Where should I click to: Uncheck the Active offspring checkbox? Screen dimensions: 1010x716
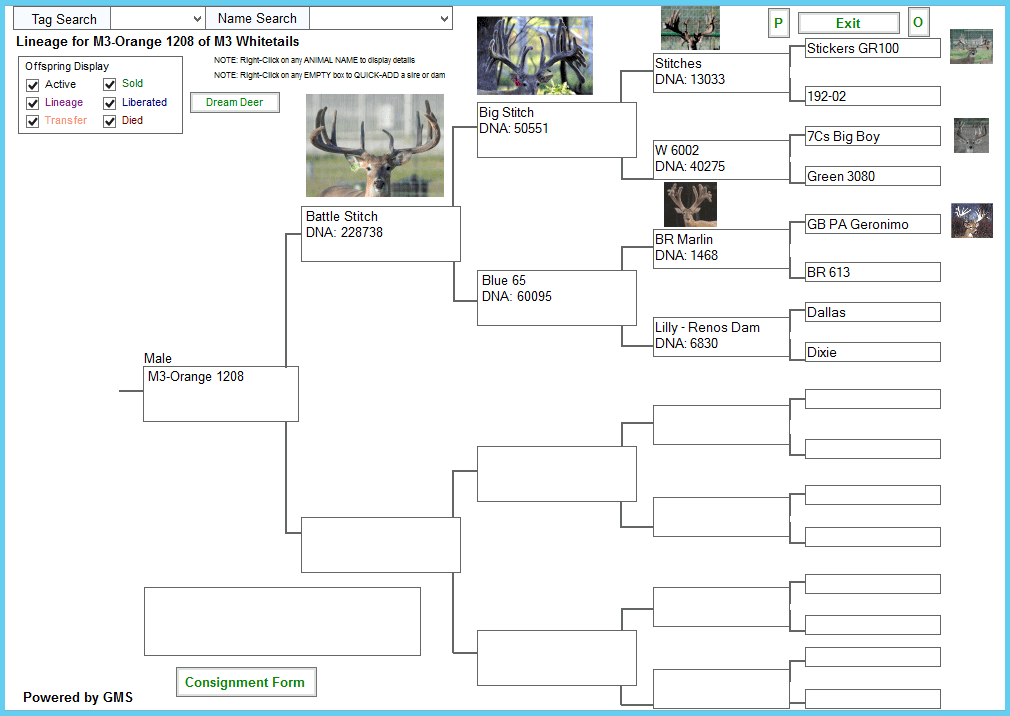33,85
